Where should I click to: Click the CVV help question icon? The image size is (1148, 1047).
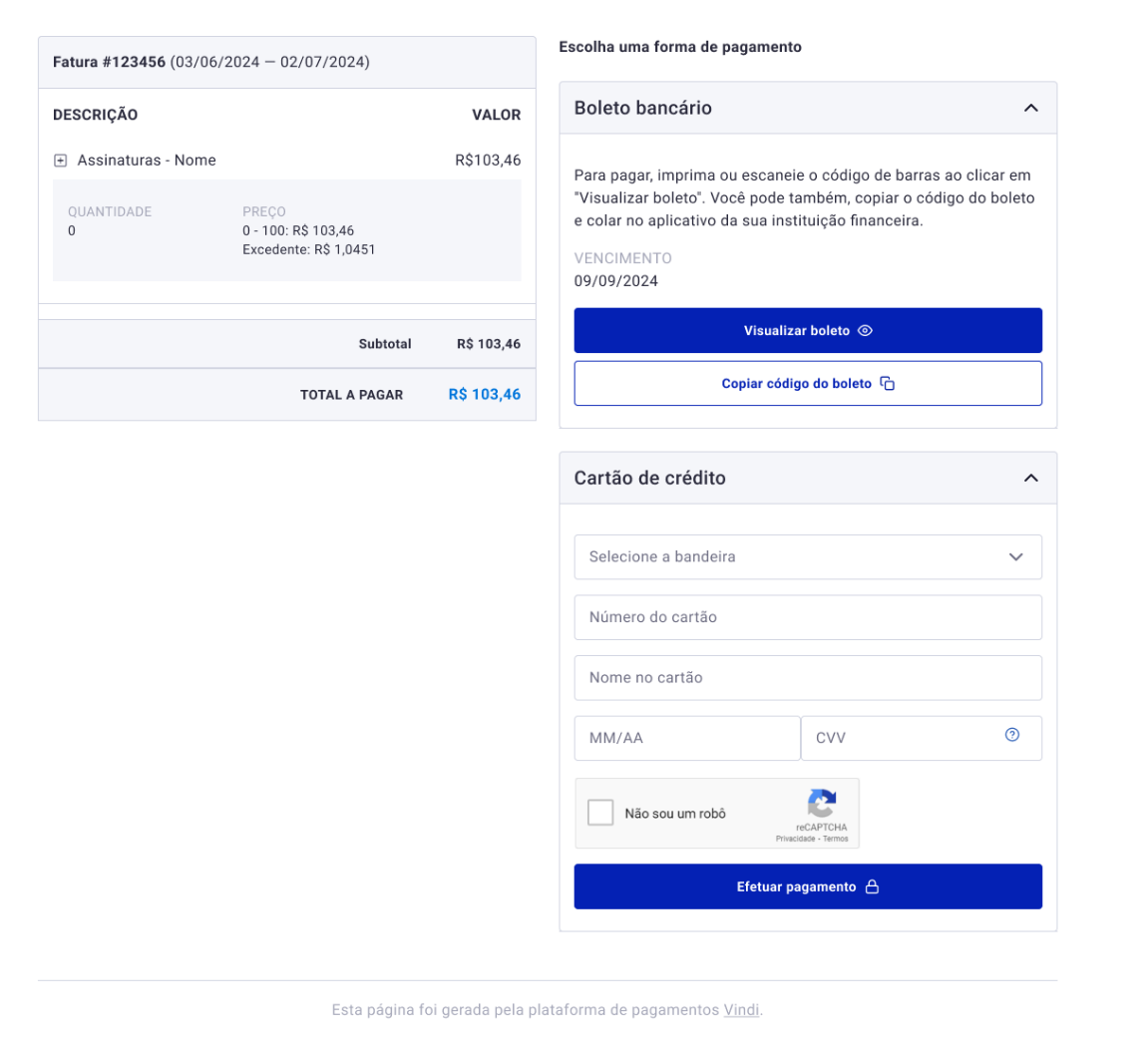pos(1012,735)
